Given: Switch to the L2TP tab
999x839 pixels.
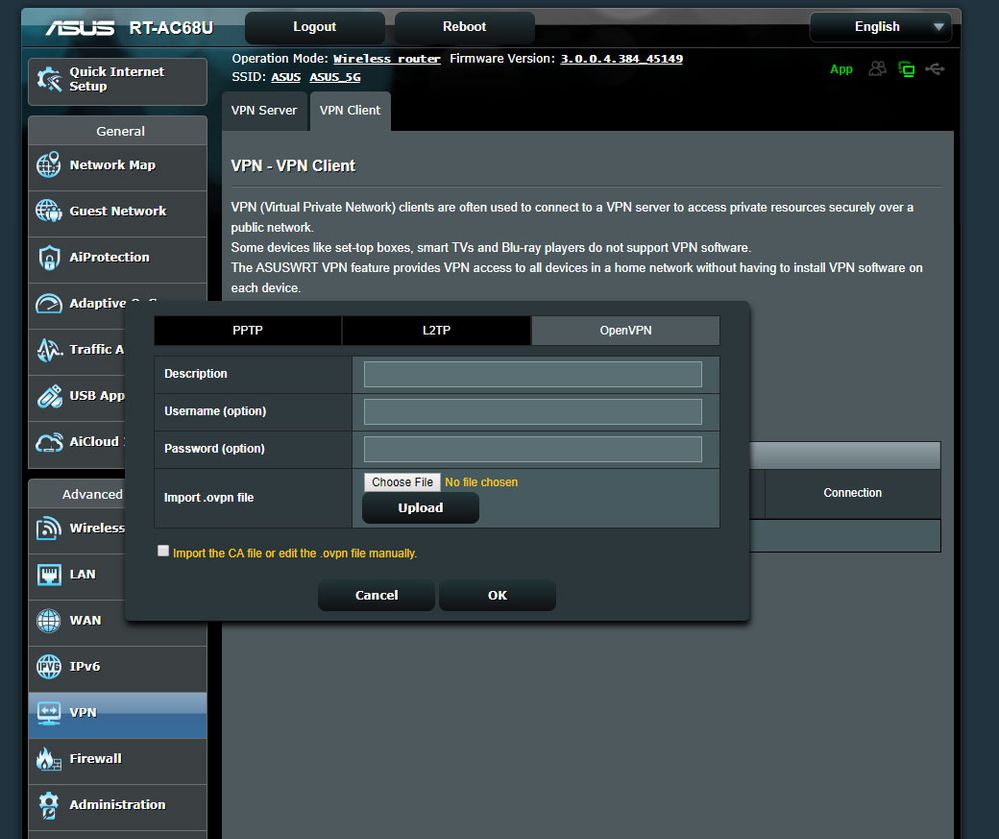Looking at the screenshot, I should tap(435, 330).
